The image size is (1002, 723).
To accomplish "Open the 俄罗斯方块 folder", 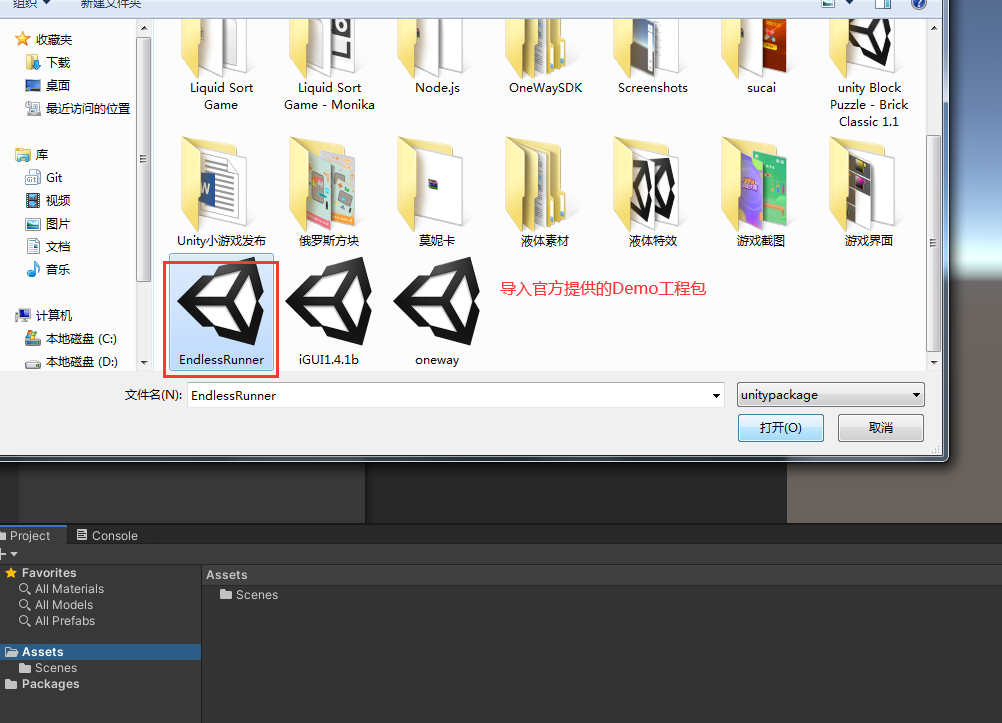I will click(329, 192).
